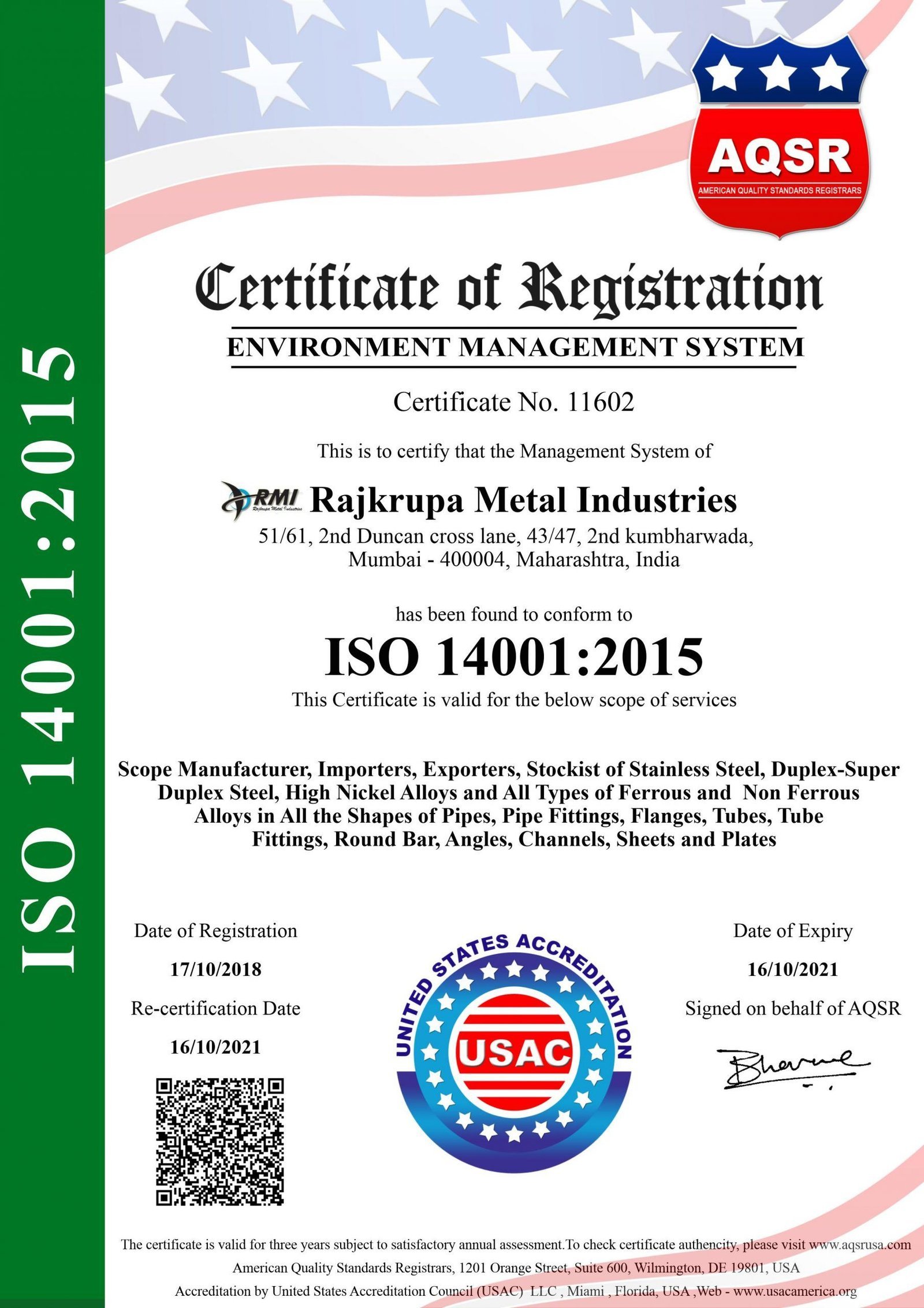Screen dimensions: 924x1308
Task: Click the Mumbai address line
Action: click(x=513, y=560)
